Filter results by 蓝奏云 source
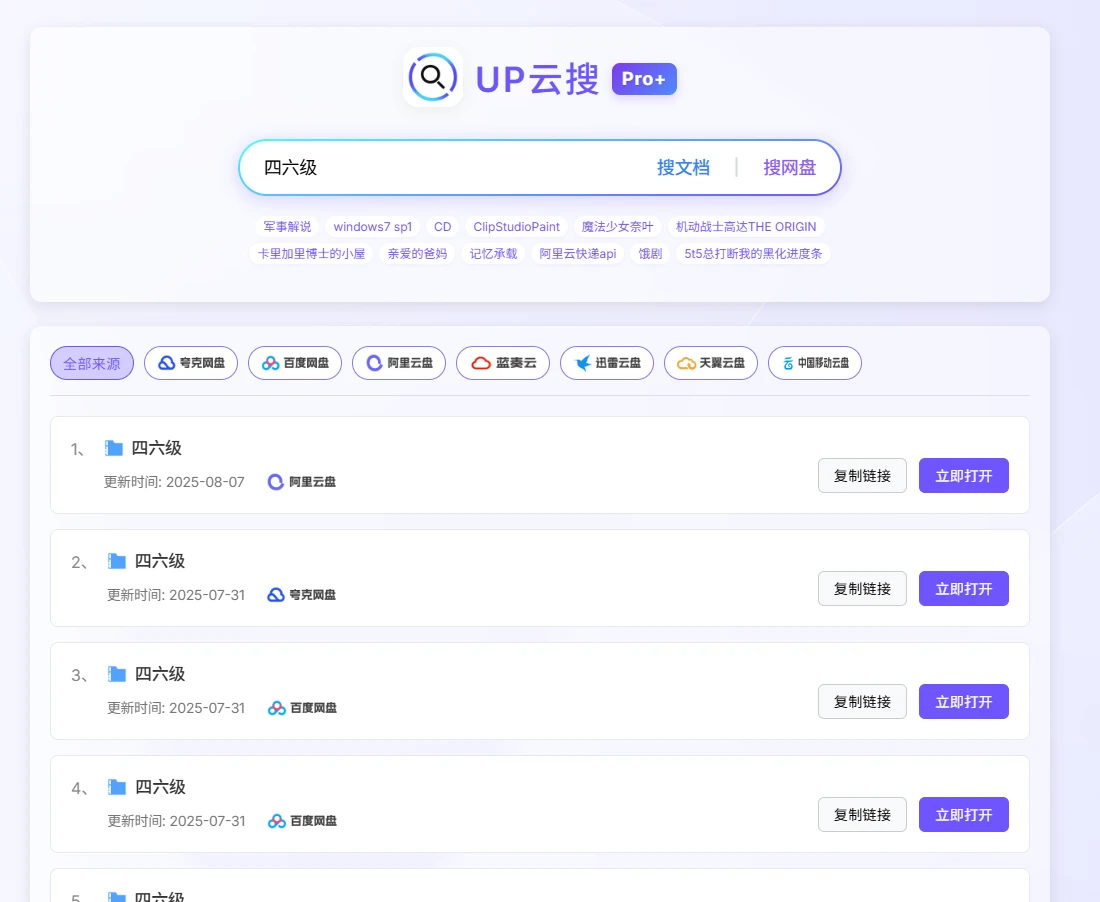 [x=503, y=363]
